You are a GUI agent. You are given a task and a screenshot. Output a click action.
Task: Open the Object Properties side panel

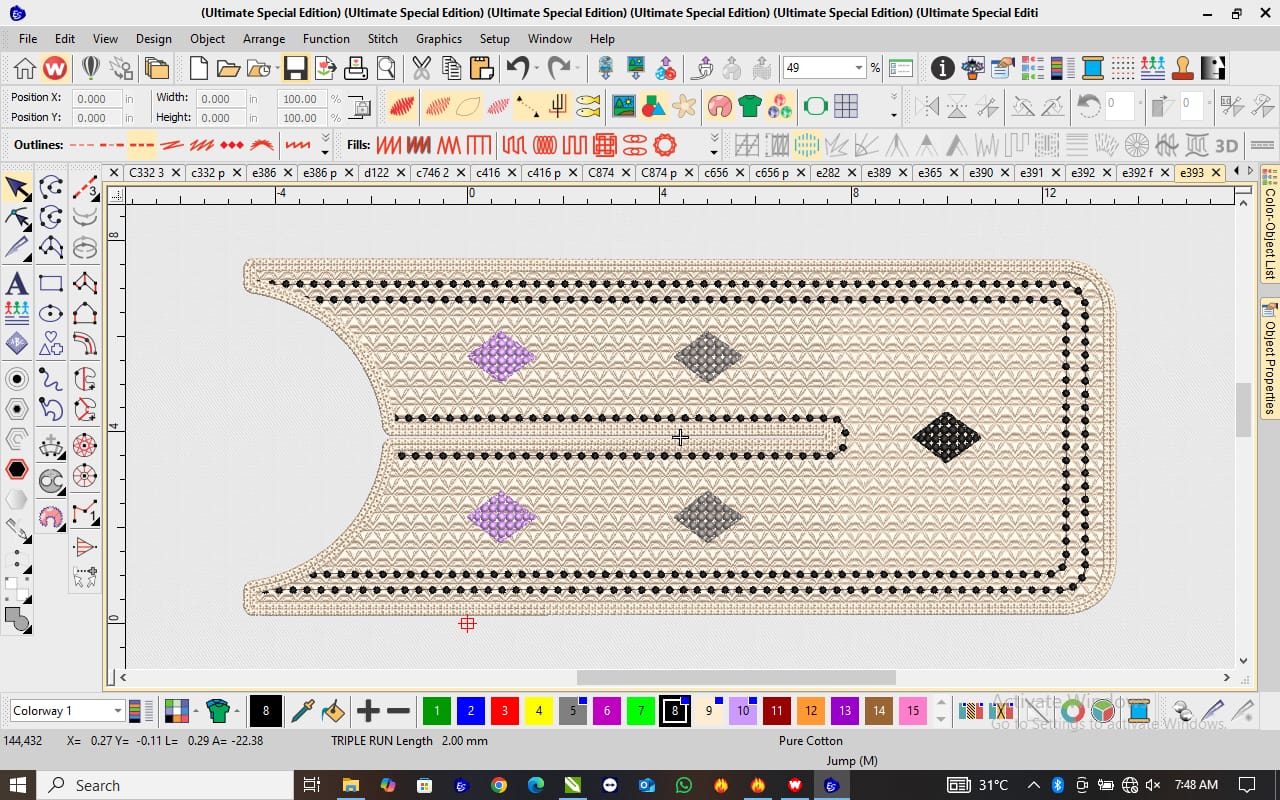pyautogui.click(x=1270, y=358)
